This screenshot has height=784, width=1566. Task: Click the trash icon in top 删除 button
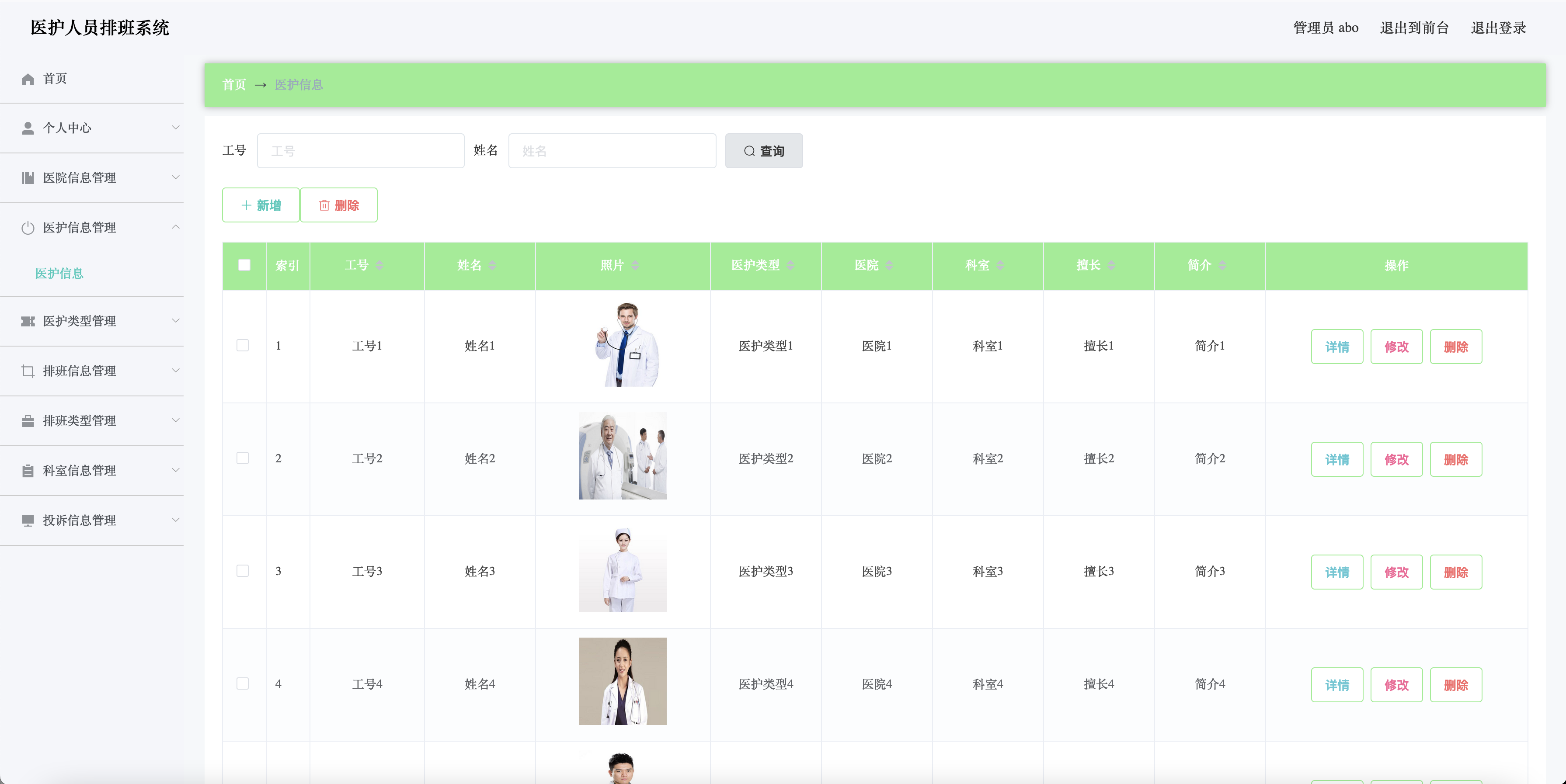click(x=325, y=205)
